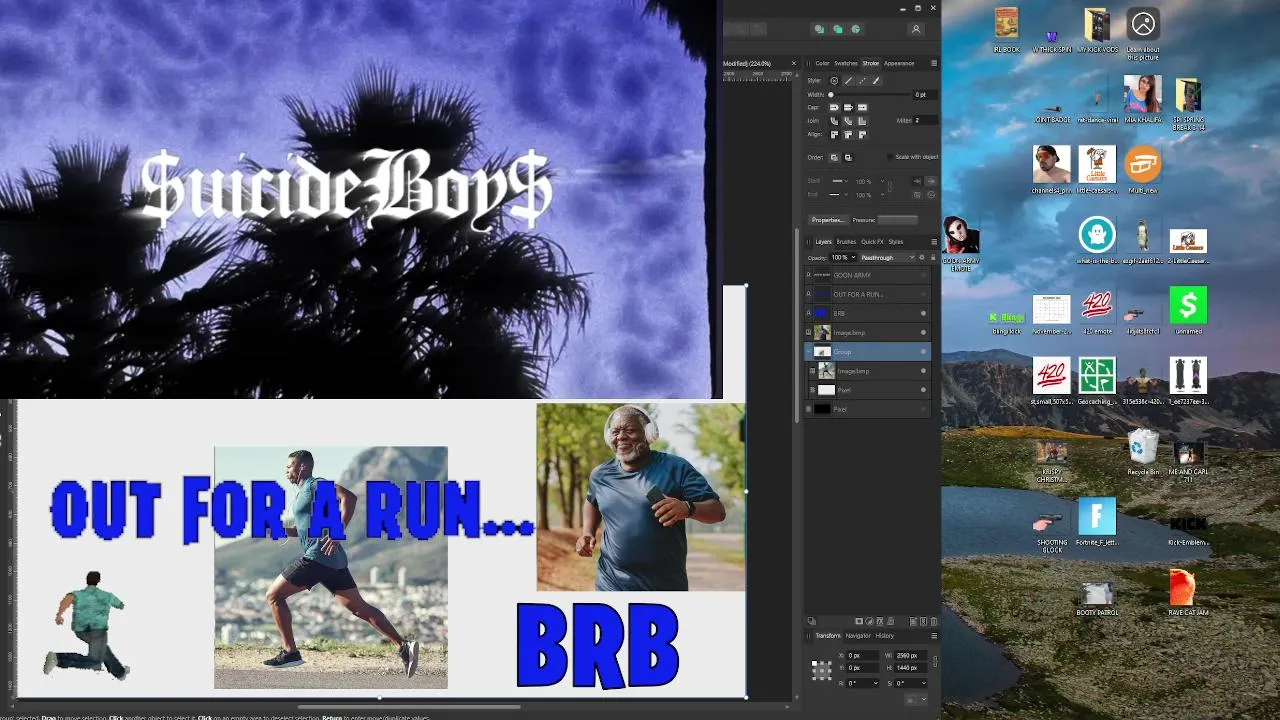The height and width of the screenshot is (720, 1280).
Task: Switch to the Color tab
Action: pyautogui.click(x=822, y=63)
